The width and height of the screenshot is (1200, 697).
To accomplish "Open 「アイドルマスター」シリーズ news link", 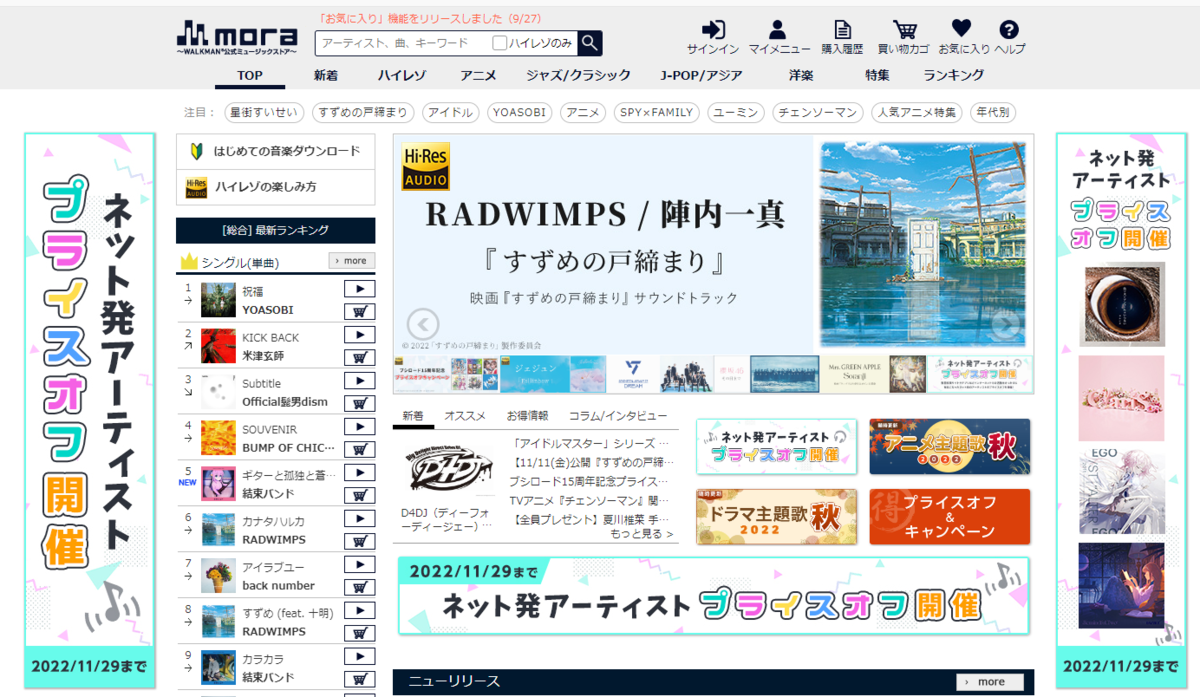I will [590, 444].
